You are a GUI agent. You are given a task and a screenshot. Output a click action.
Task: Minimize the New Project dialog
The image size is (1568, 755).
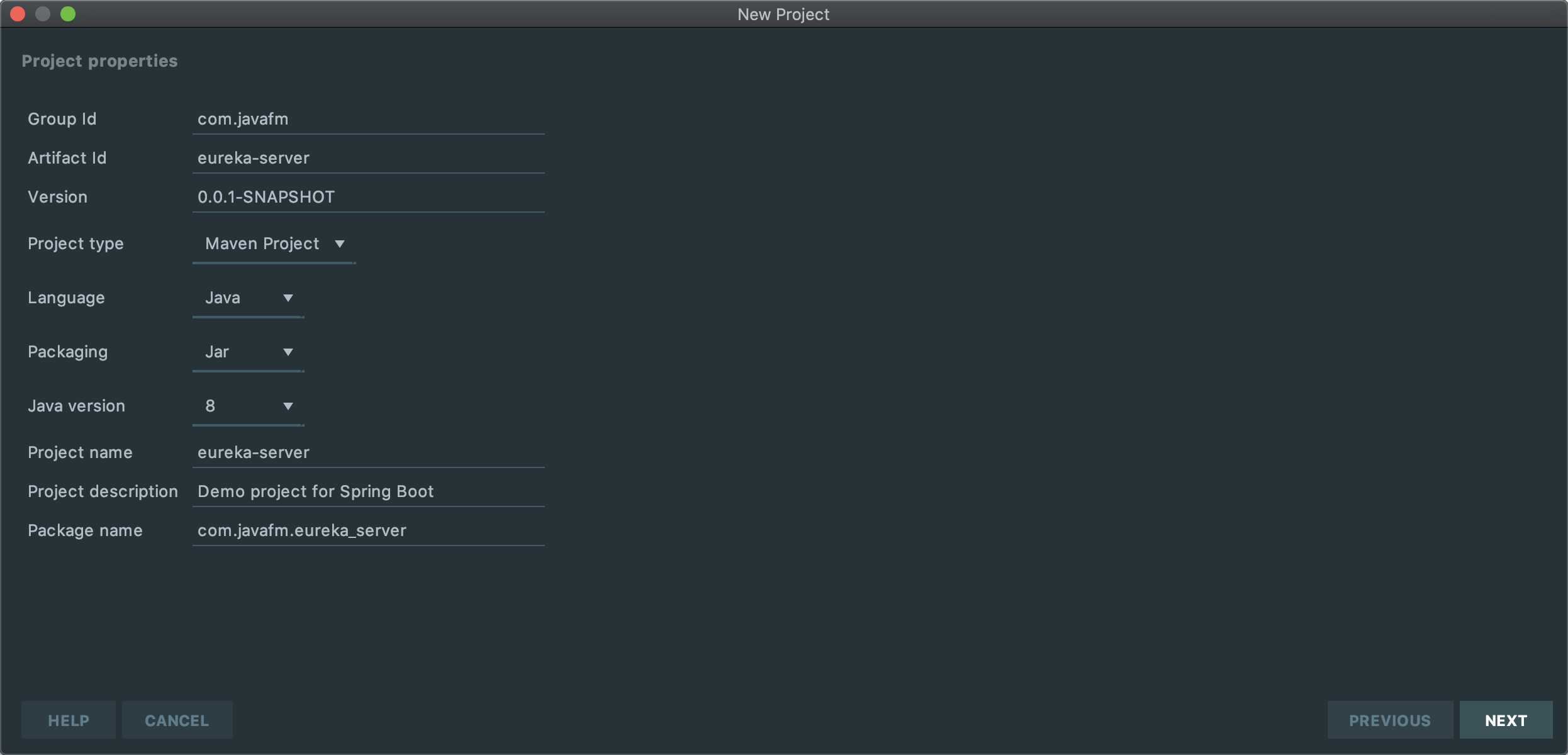point(43,14)
